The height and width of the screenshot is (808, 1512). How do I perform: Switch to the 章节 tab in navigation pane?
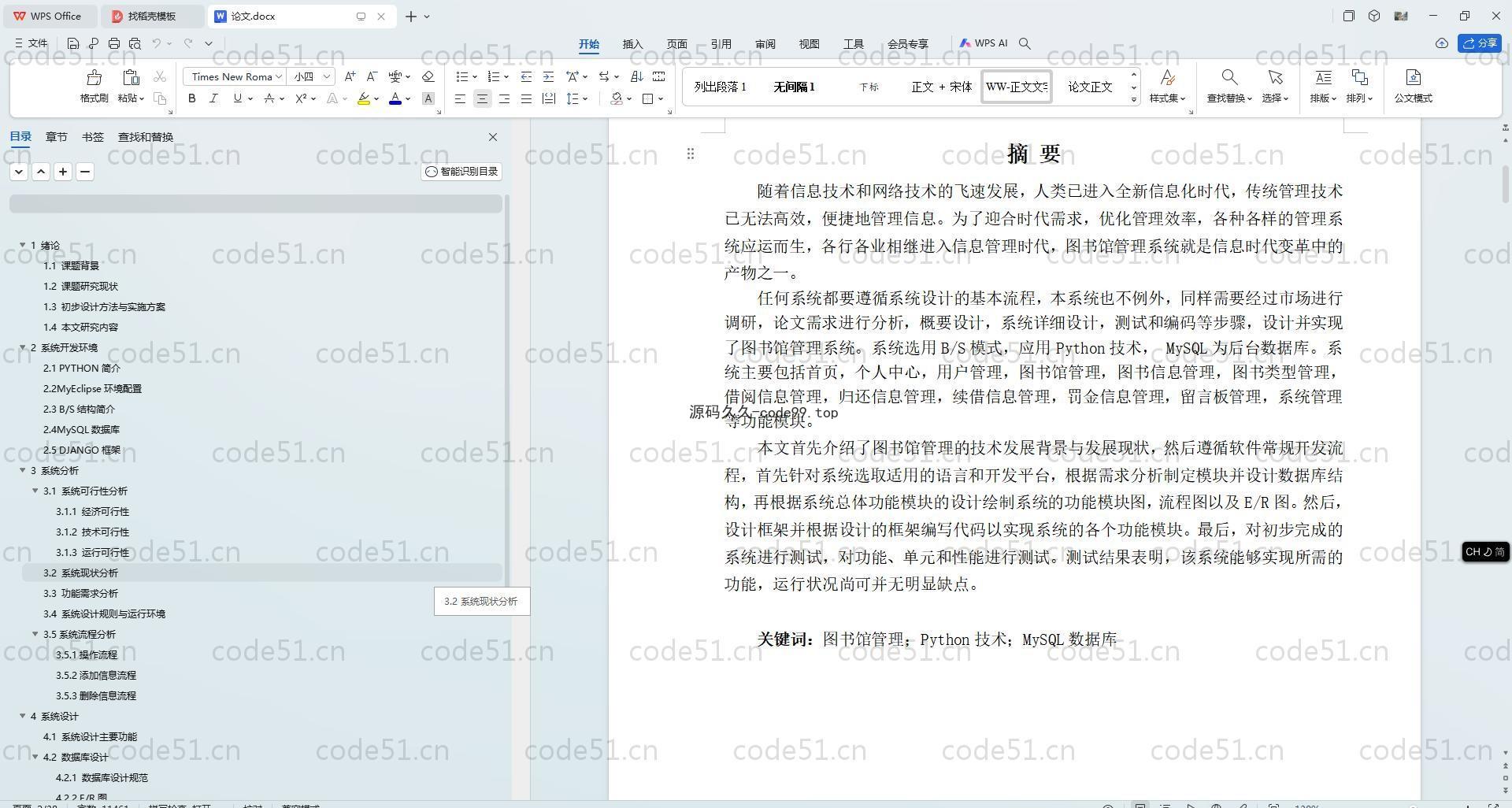click(56, 137)
